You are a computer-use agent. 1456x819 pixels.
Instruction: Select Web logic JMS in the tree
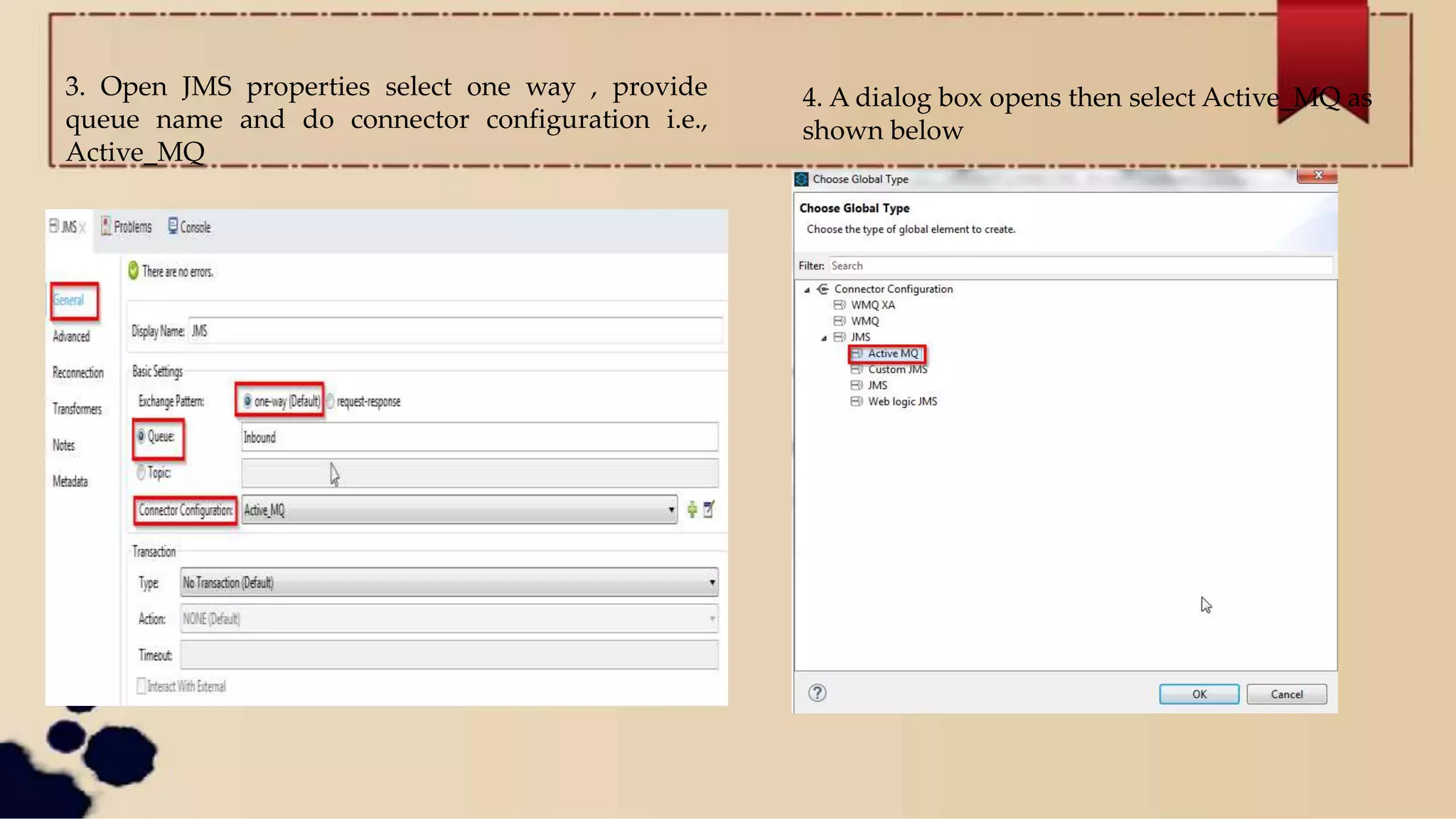pyautogui.click(x=903, y=402)
